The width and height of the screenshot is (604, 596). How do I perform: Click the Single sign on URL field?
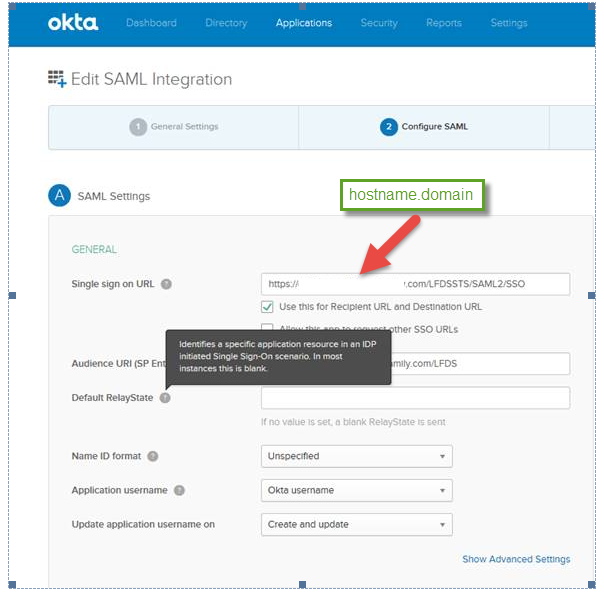click(x=415, y=284)
